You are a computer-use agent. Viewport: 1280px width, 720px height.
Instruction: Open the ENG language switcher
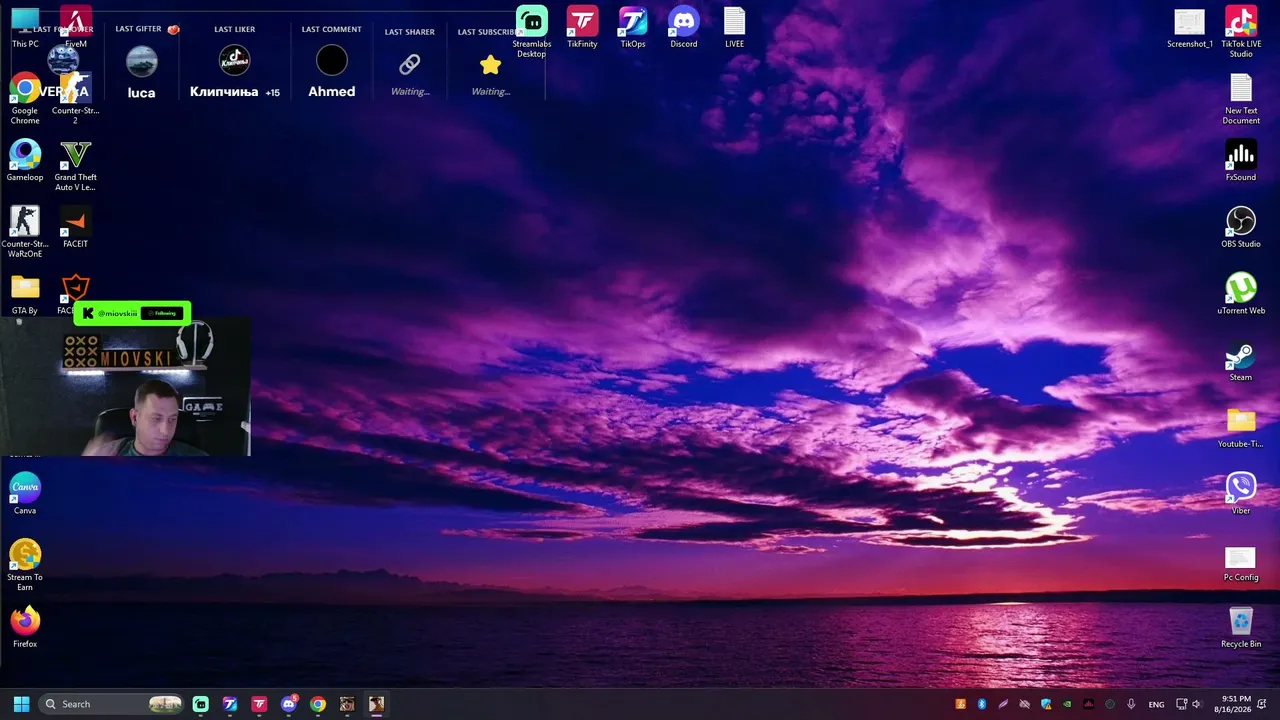pyautogui.click(x=1156, y=704)
